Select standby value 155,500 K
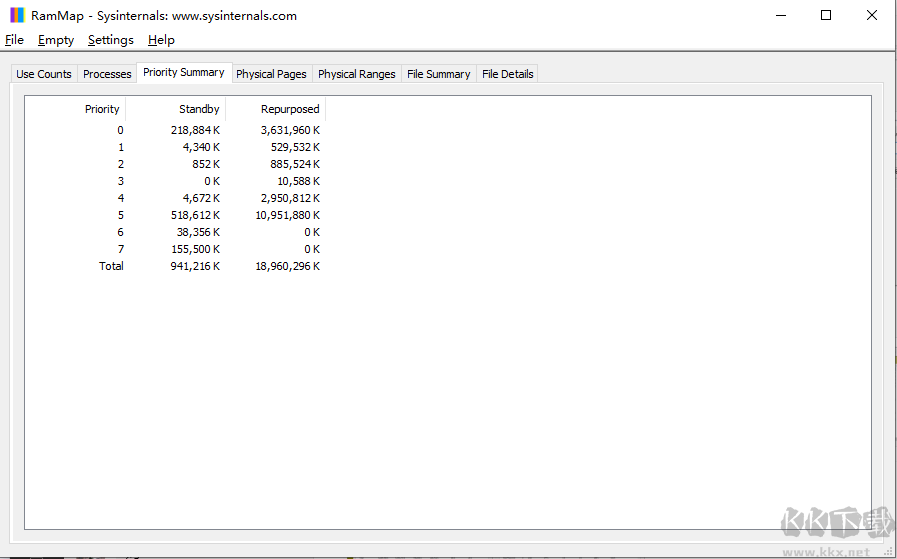This screenshot has height=559, width=897. tap(195, 249)
